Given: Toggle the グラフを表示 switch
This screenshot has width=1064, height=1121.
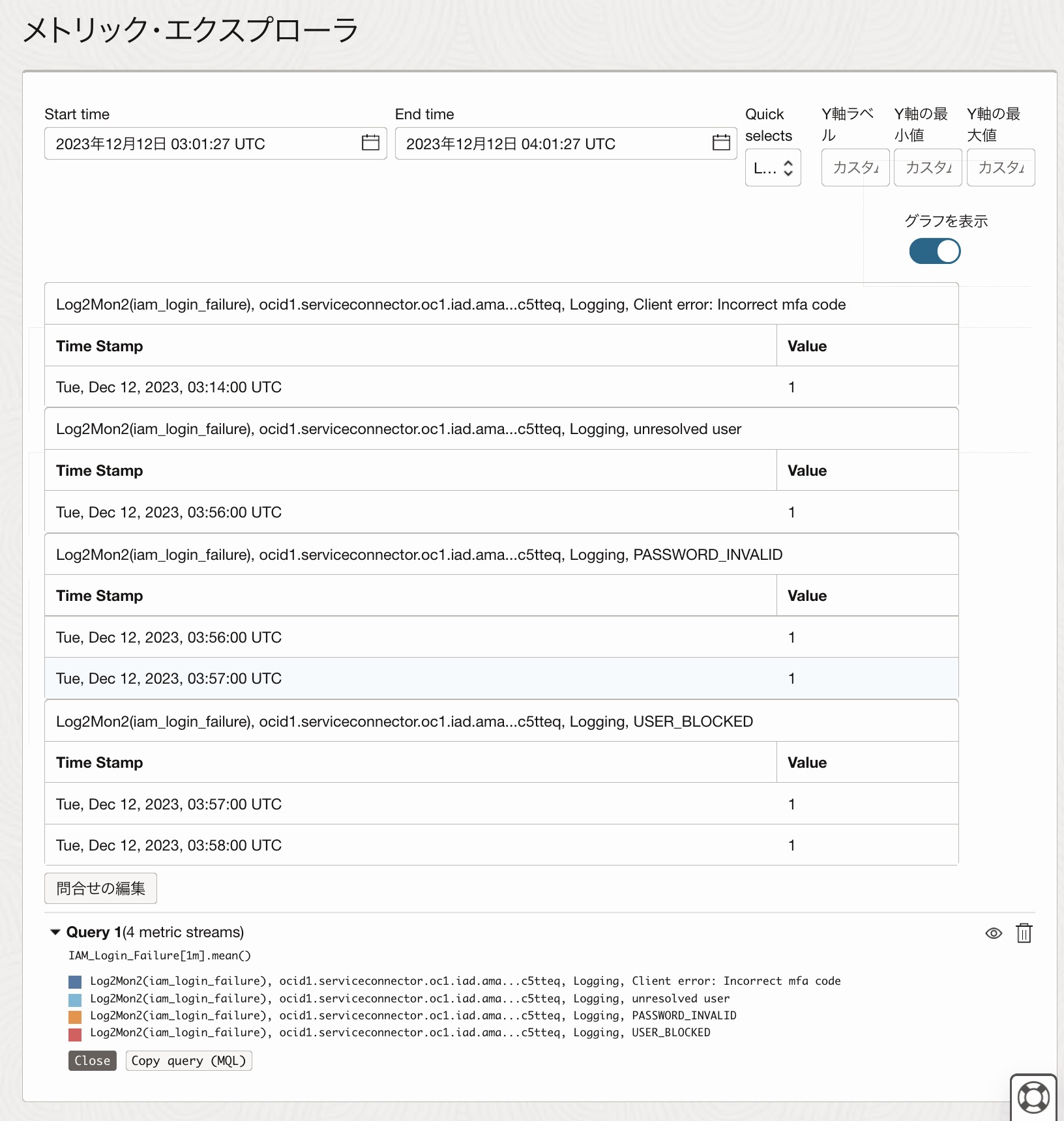Looking at the screenshot, I should [934, 251].
